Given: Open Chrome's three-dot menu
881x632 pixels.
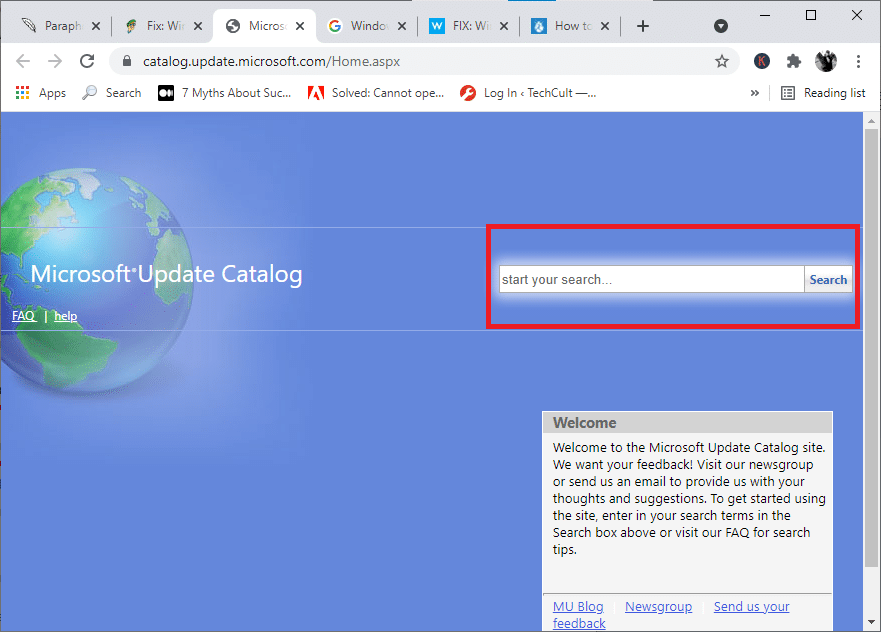Looking at the screenshot, I should tap(858, 61).
